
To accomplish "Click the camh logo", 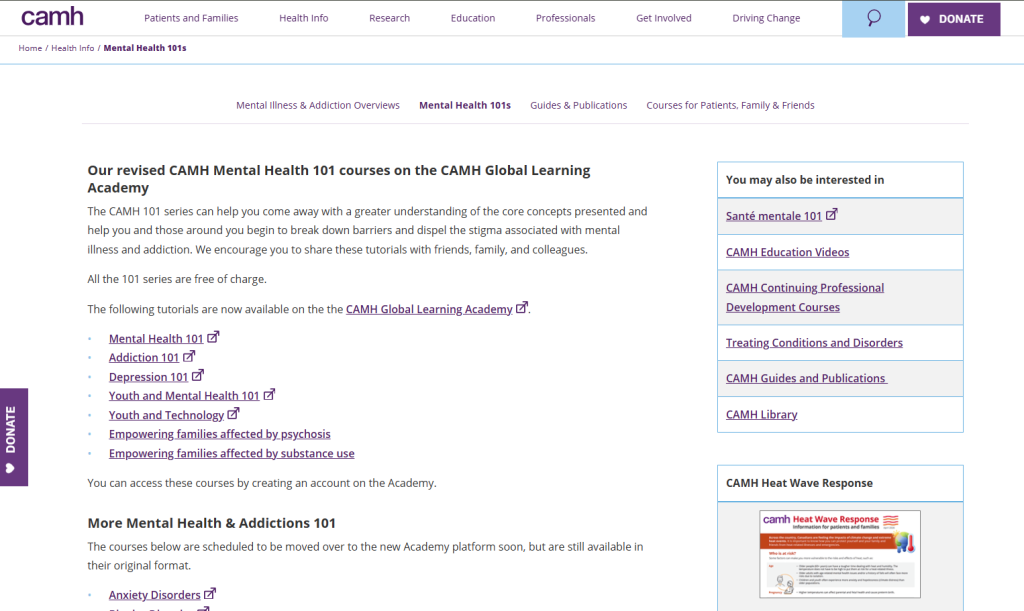I will [x=52, y=17].
